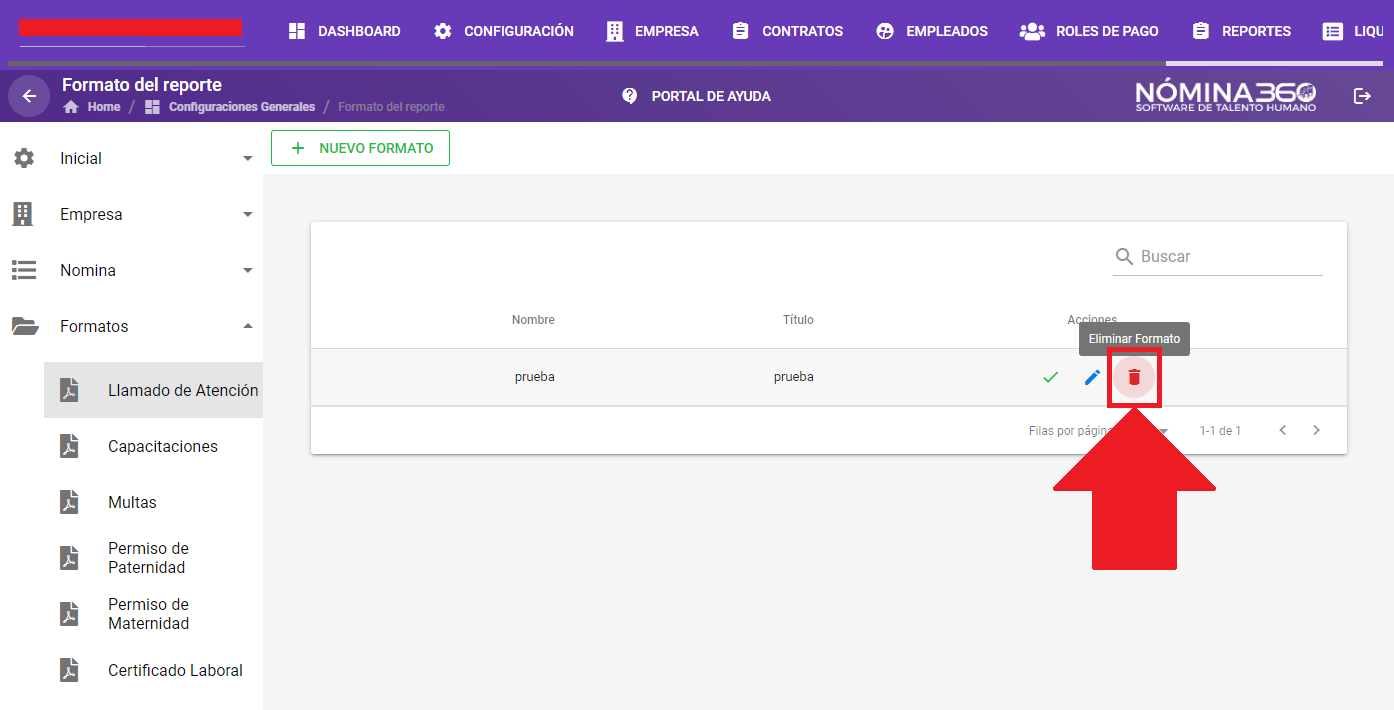
Task: Click the NUEVO FORMATO button
Action: [360, 148]
